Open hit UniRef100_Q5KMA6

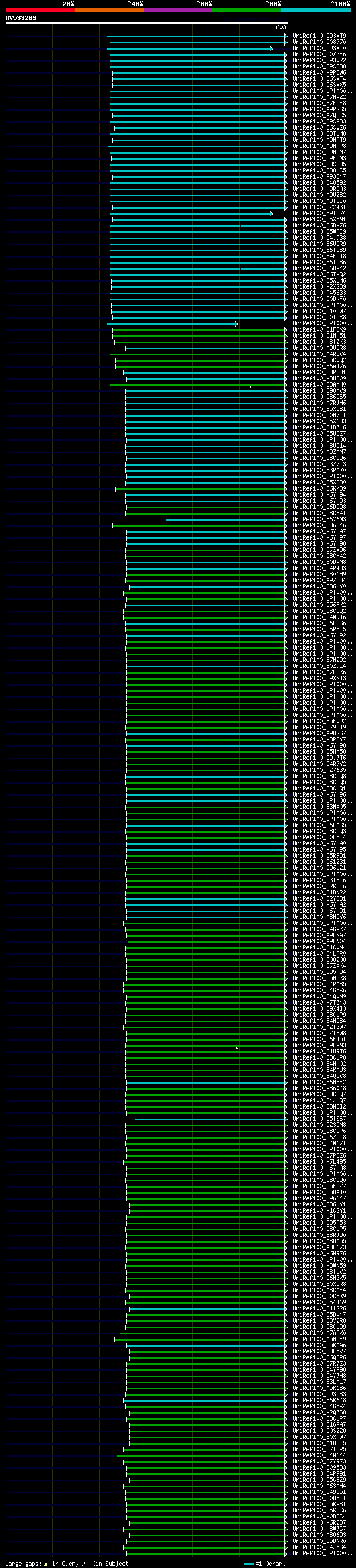tap(319, 1344)
